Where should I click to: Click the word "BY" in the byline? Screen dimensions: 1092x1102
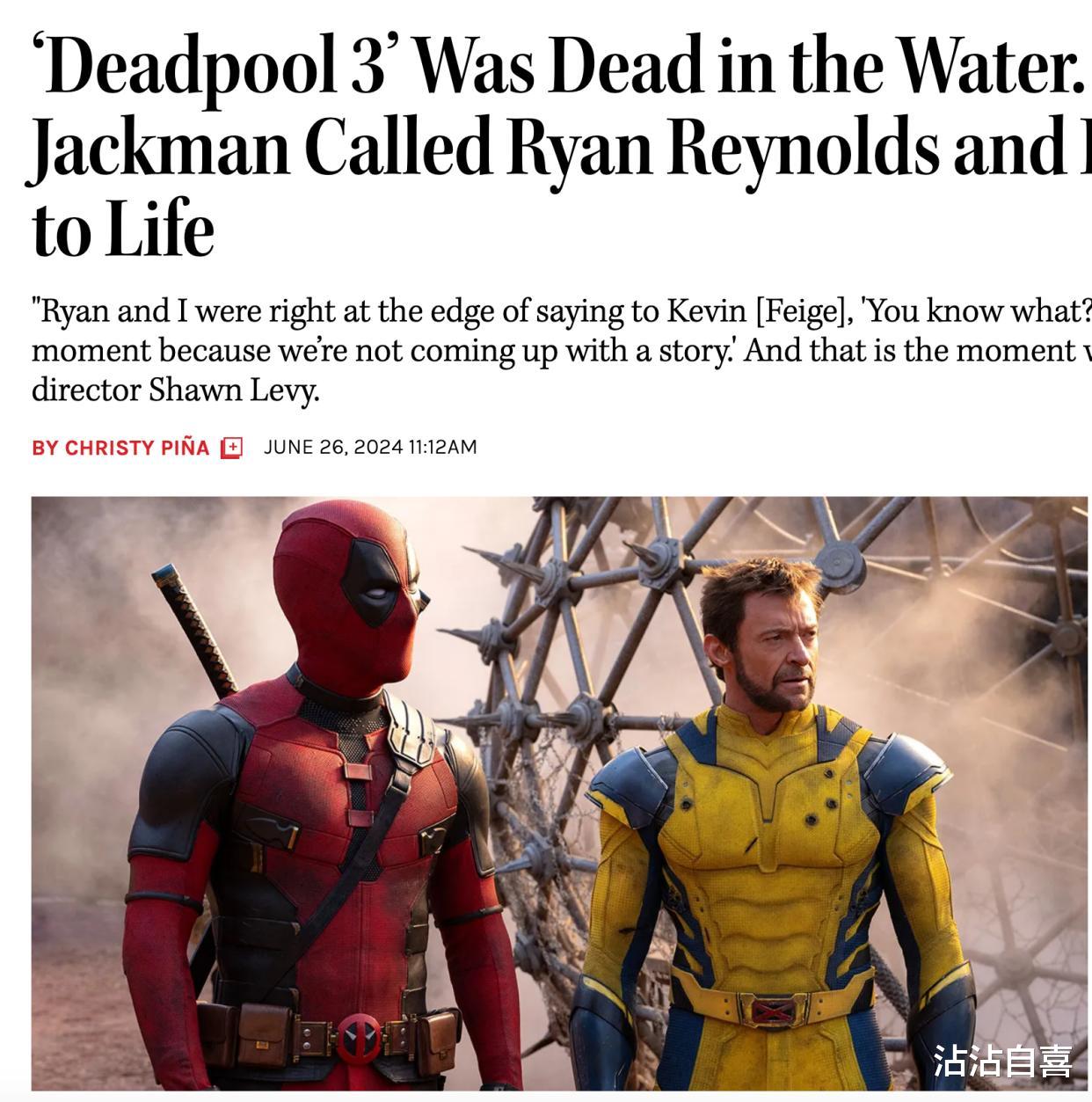point(45,448)
